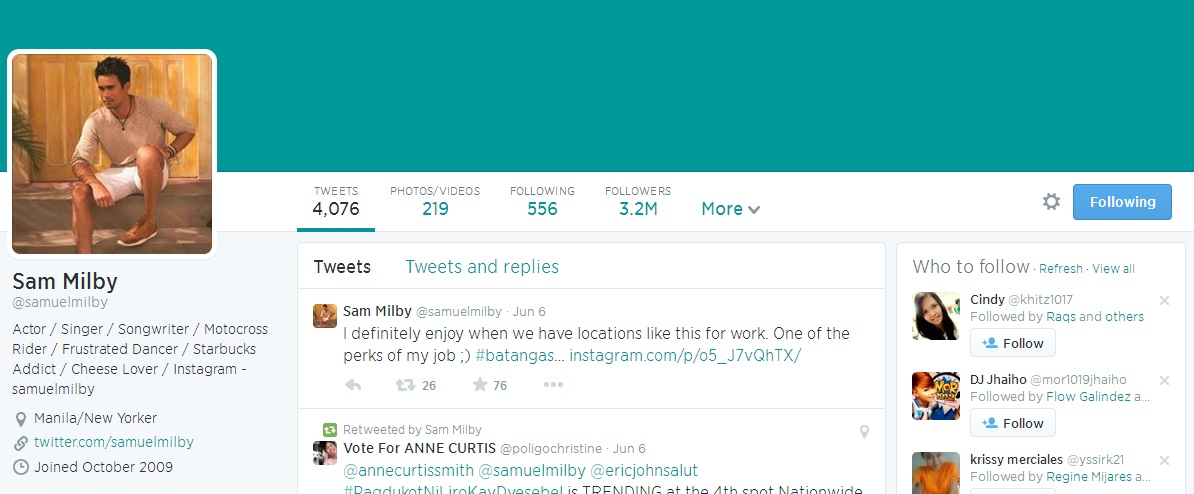Open DJ Jhaiho's avatar thumbnail

click(x=936, y=396)
